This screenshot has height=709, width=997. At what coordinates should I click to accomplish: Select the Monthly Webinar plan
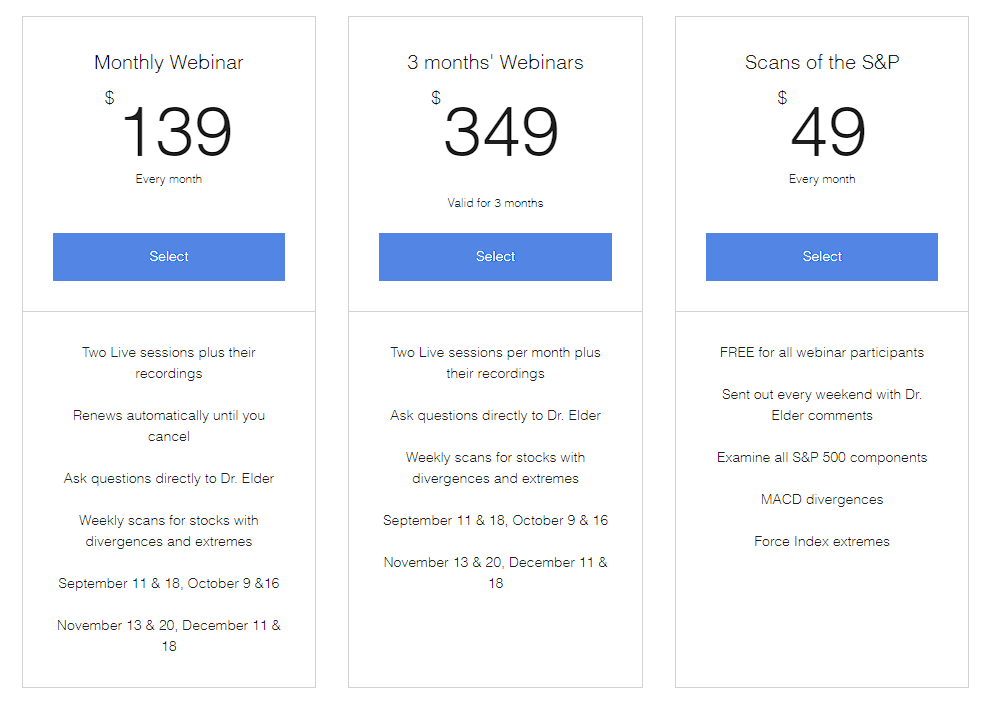pyautogui.click(x=168, y=257)
